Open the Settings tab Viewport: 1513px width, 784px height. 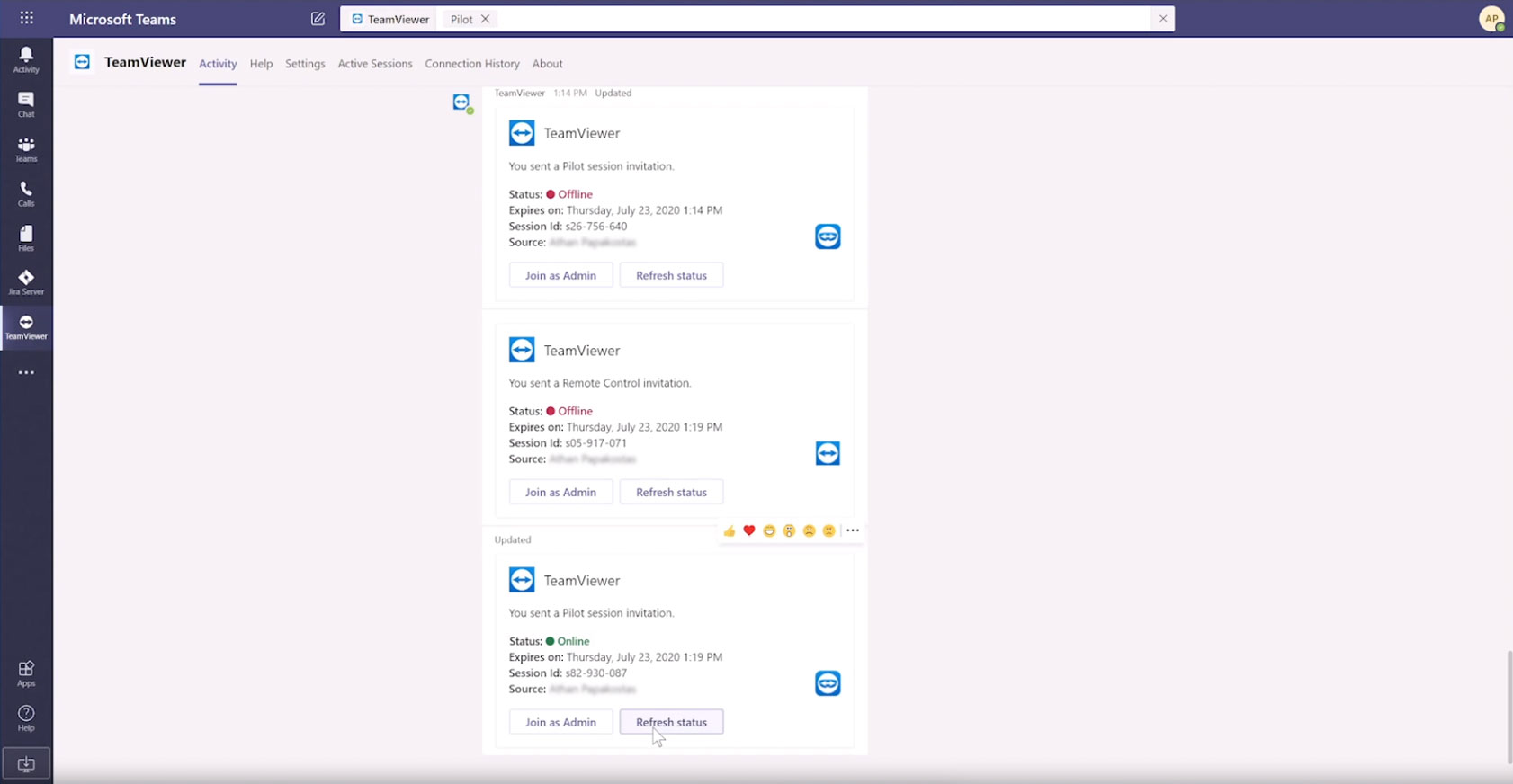(305, 64)
